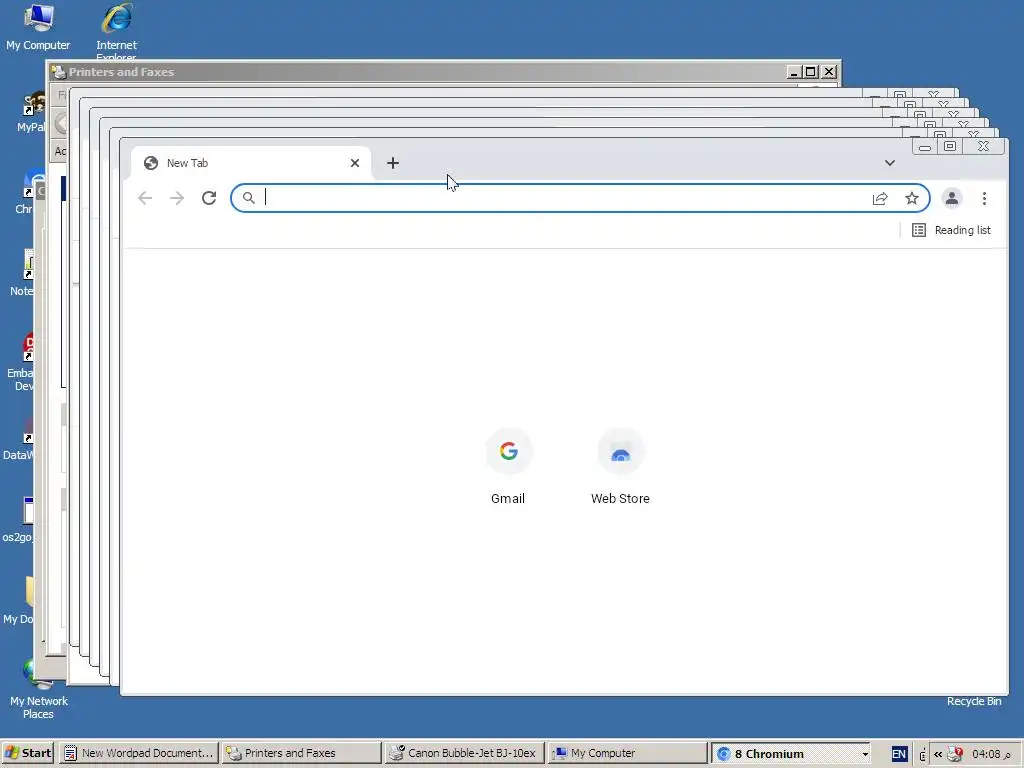Screen dimensions: 1024x768
Task: Bookmark this tab with the star icon
Action: coord(912,198)
